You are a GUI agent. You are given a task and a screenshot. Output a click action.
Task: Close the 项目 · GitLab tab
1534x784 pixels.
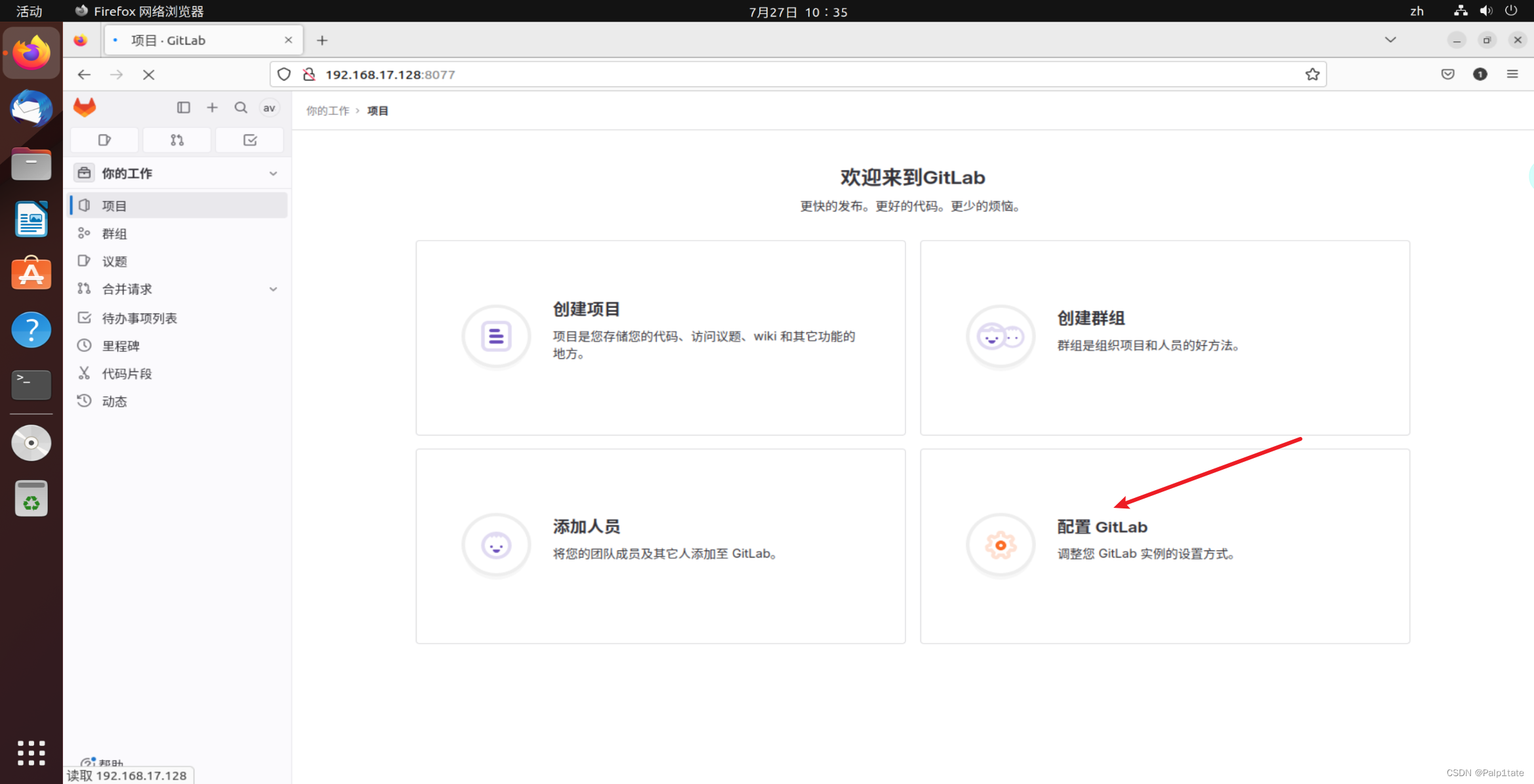point(288,41)
